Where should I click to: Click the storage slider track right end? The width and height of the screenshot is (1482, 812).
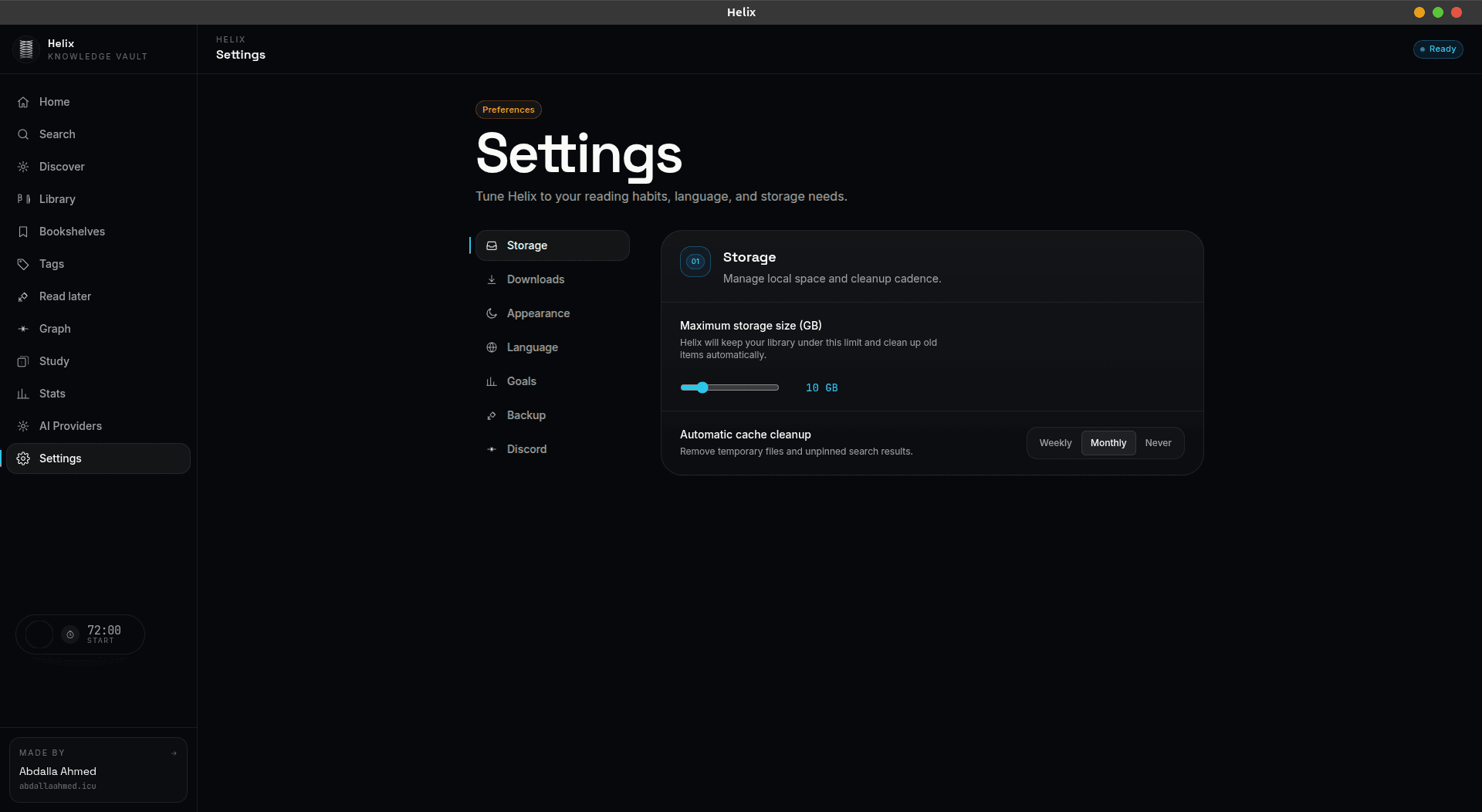tap(776, 387)
